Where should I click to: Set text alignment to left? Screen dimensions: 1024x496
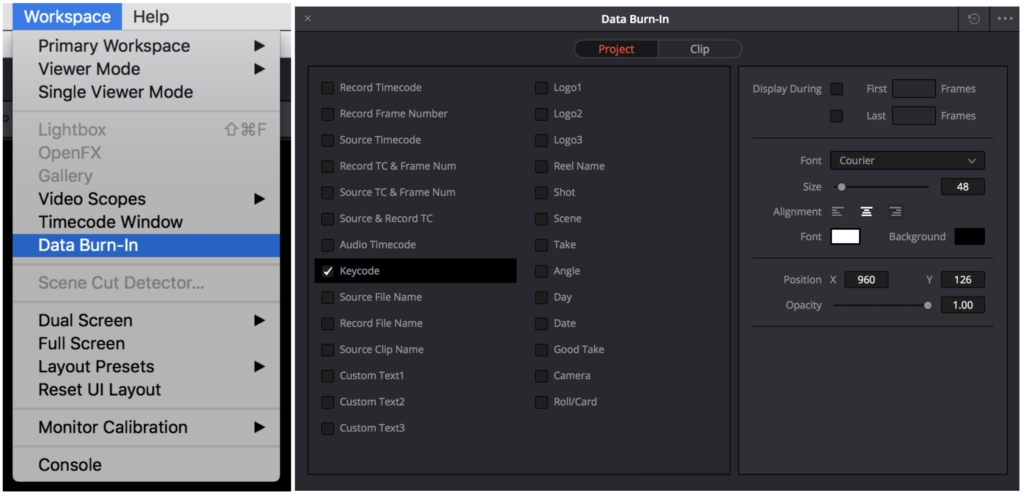tap(837, 211)
